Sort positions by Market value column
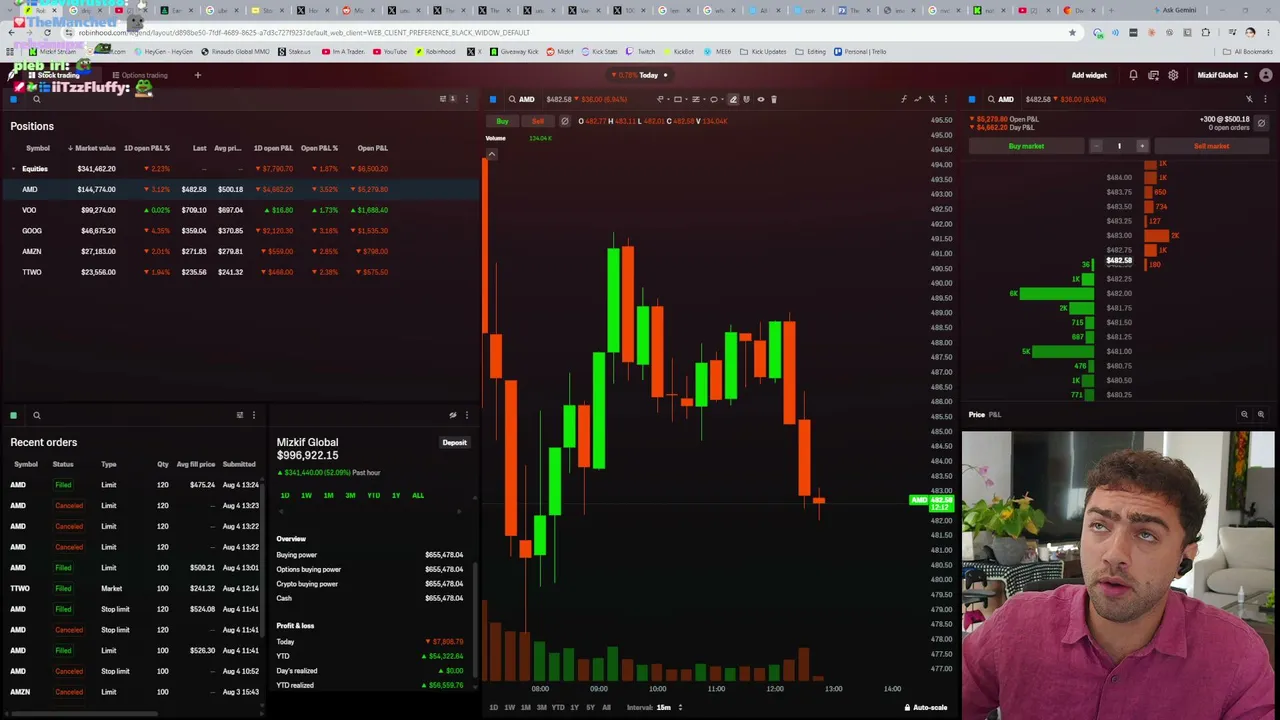1280x720 pixels. click(x=92, y=148)
